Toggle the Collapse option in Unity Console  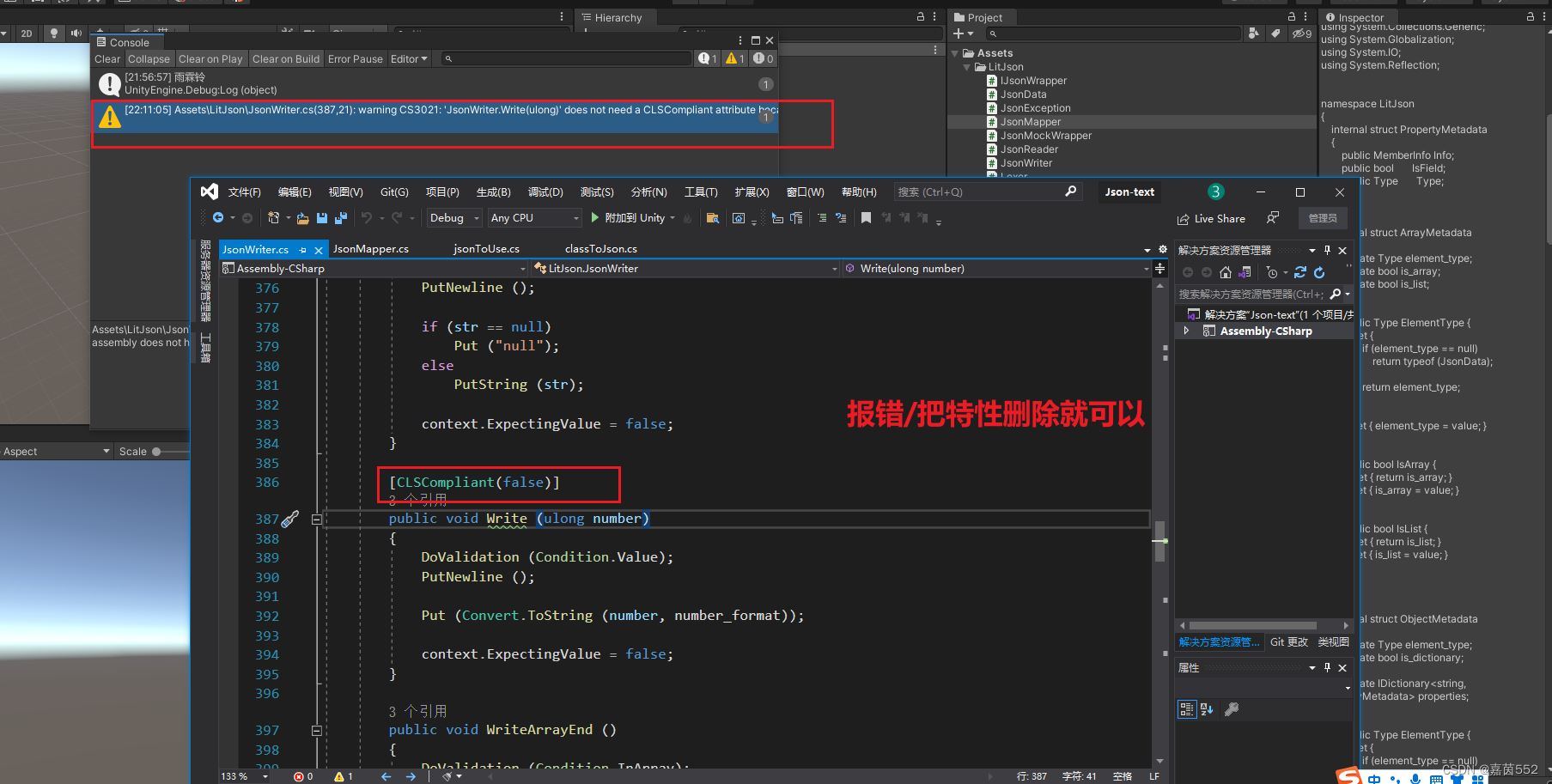tap(149, 59)
